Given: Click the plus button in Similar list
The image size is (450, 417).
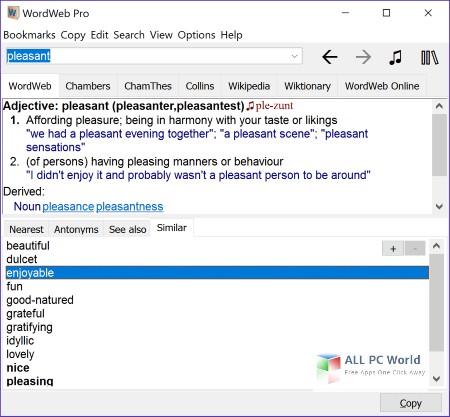Looking at the screenshot, I should click(393, 249).
